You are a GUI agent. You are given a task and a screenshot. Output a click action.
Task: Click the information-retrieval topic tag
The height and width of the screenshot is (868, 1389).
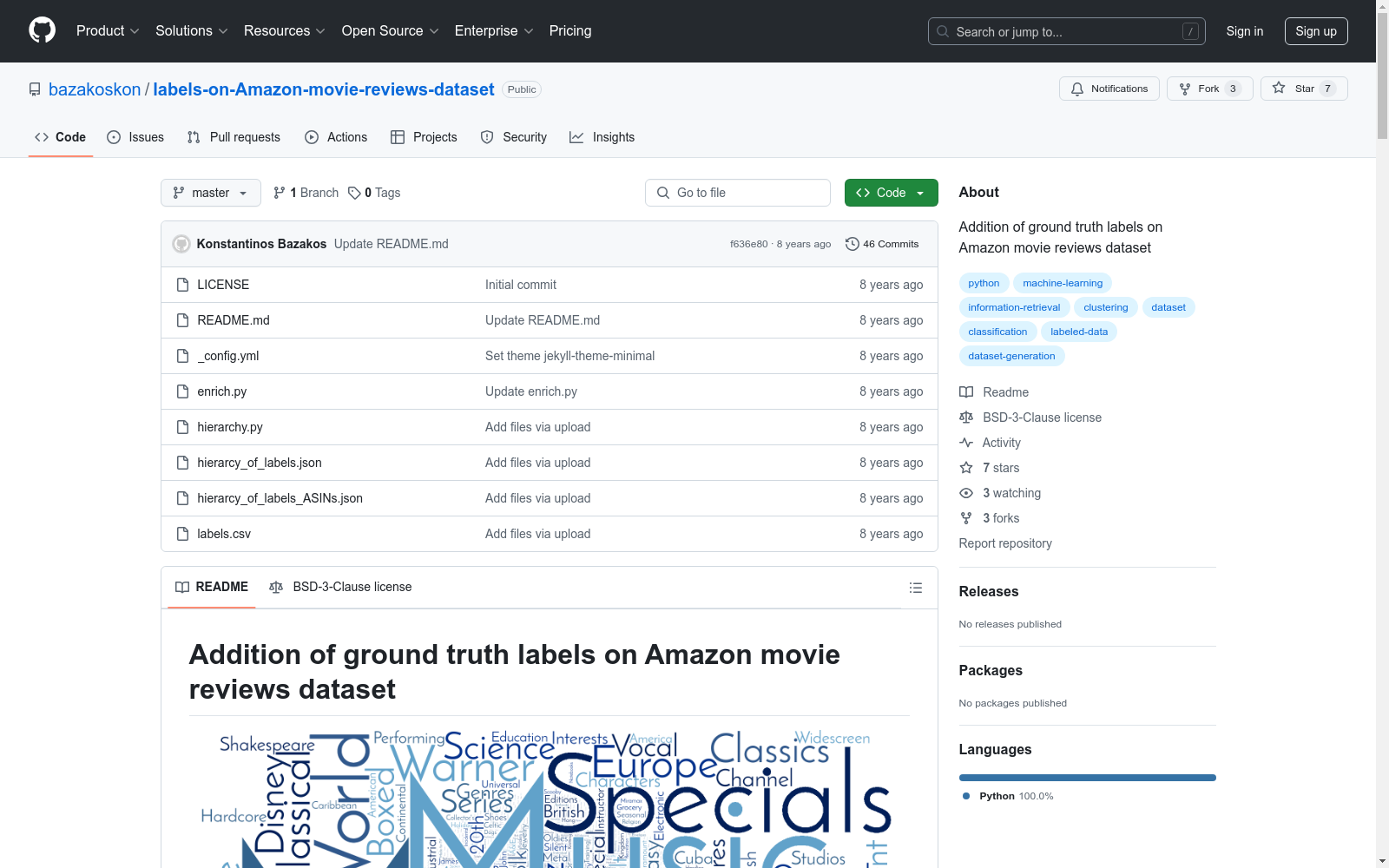coord(1014,307)
